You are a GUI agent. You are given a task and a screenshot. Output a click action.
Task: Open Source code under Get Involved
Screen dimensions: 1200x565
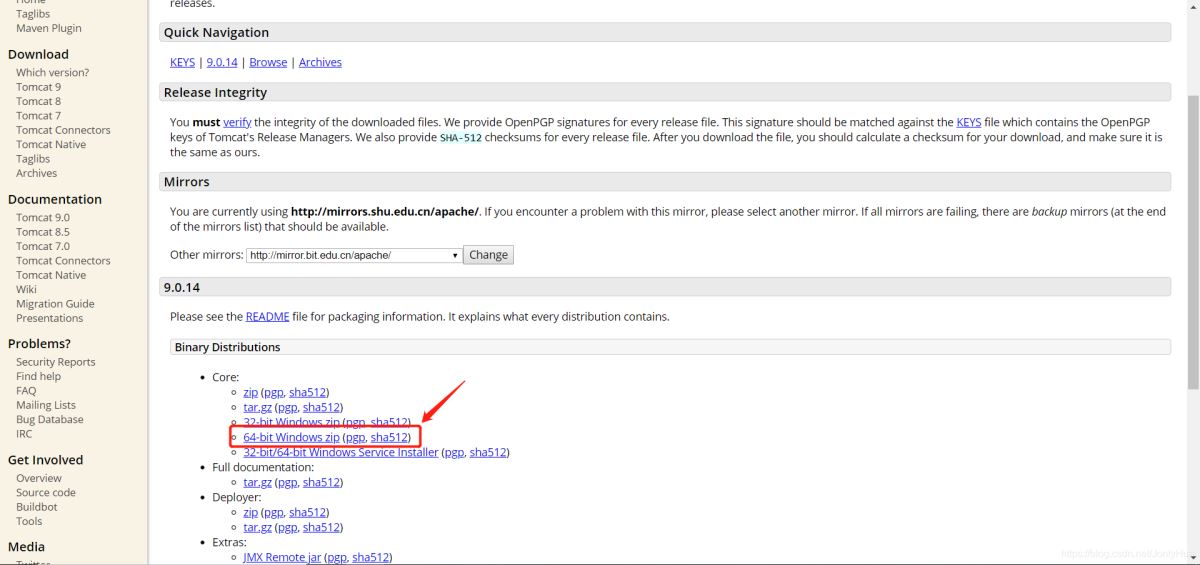[x=45, y=493]
